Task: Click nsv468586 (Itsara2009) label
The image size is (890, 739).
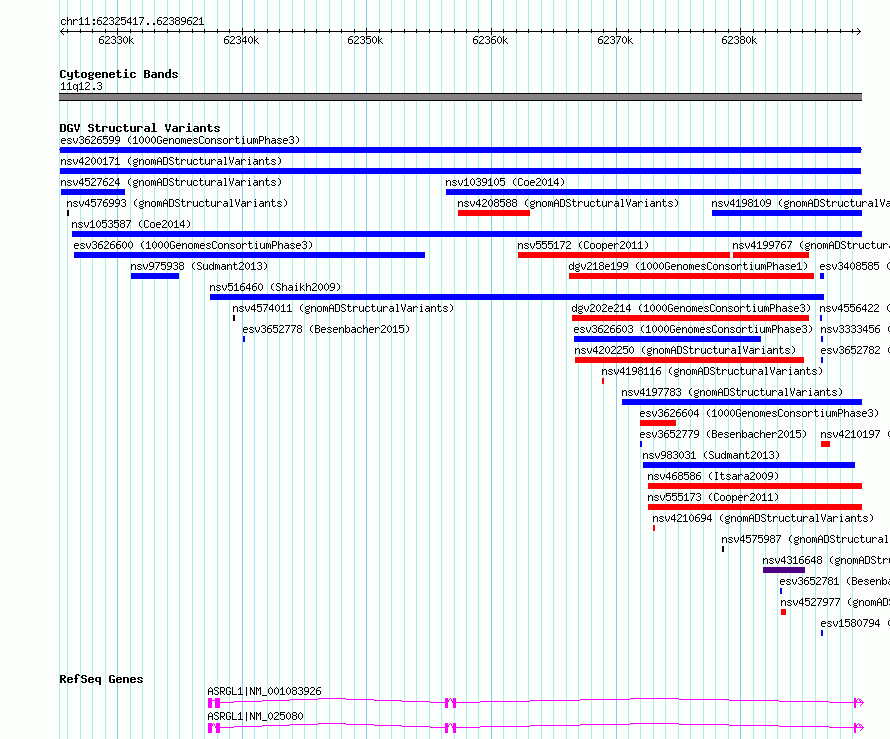Action: point(713,476)
